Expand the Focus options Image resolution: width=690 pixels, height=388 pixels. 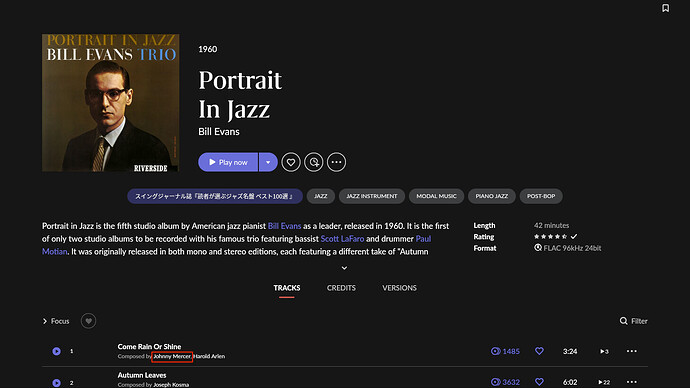click(x=56, y=321)
